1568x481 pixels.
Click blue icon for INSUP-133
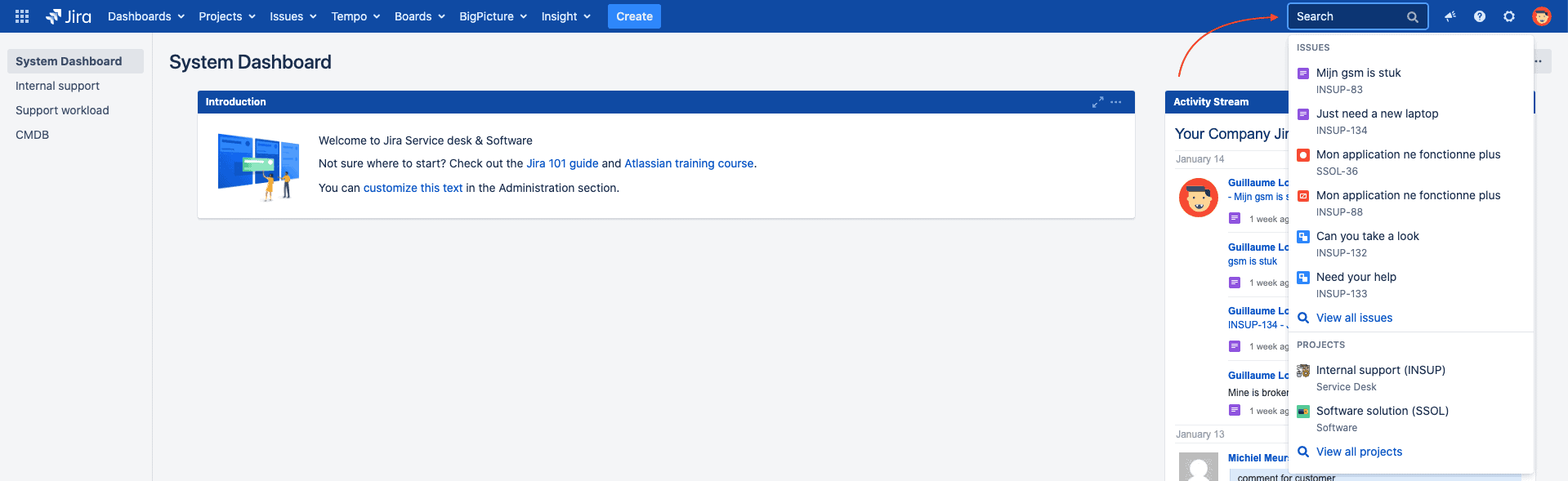(1303, 278)
